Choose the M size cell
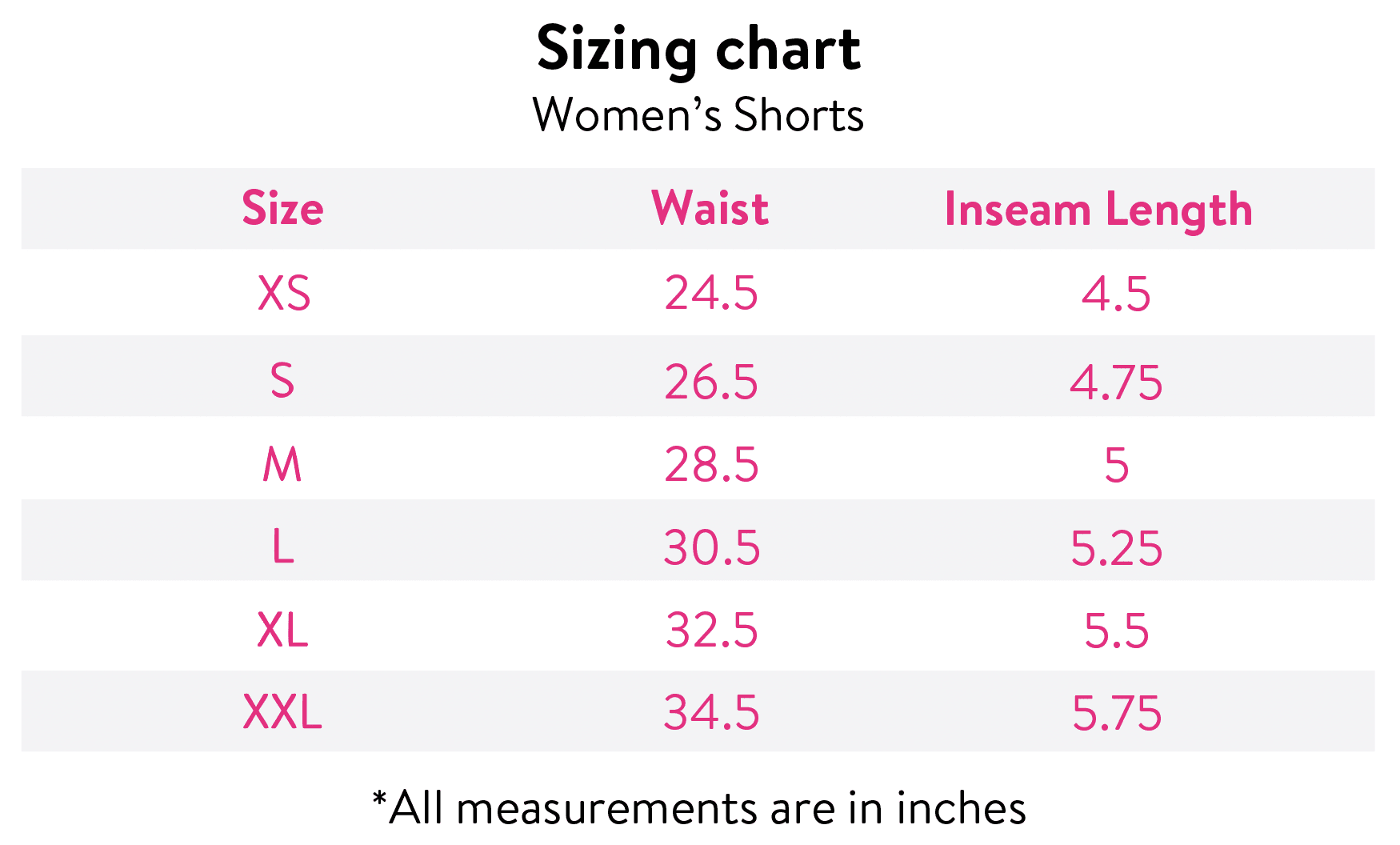1400x845 pixels. [282, 465]
